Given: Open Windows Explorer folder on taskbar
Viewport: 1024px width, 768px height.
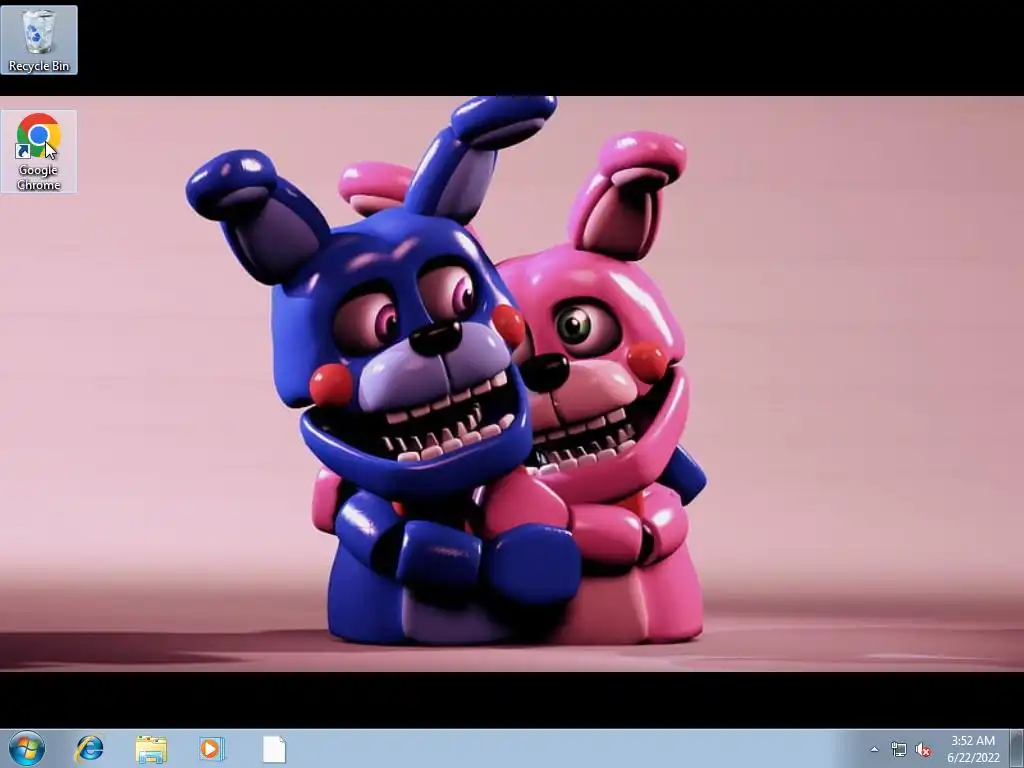Looking at the screenshot, I should click(x=151, y=749).
